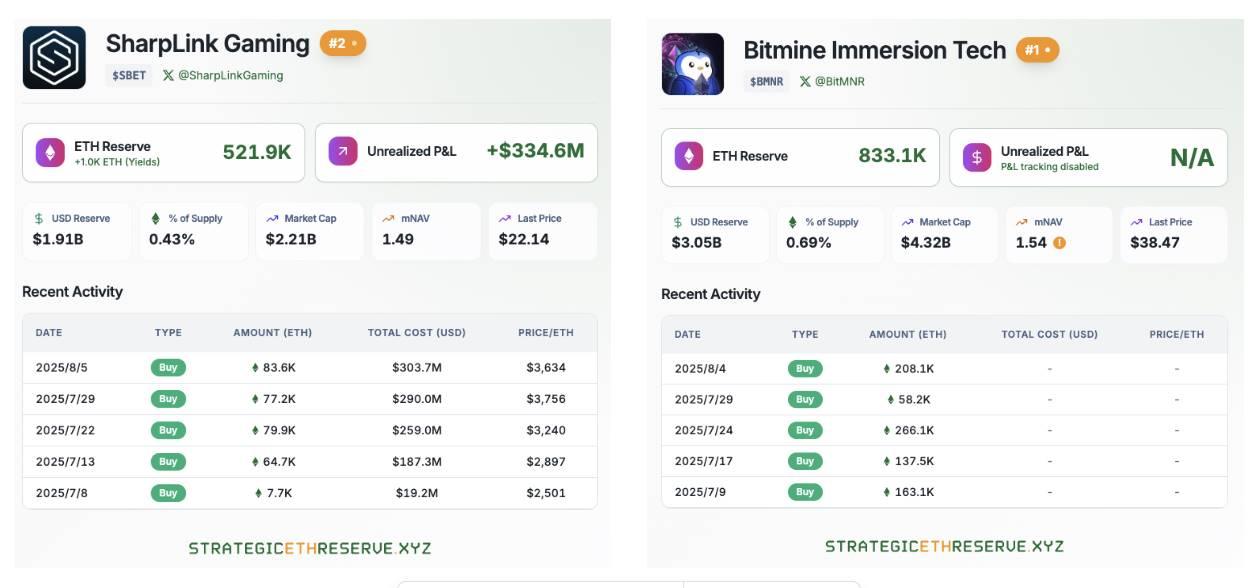
Task: Click the $SBET ticker badge
Action: [x=129, y=75]
